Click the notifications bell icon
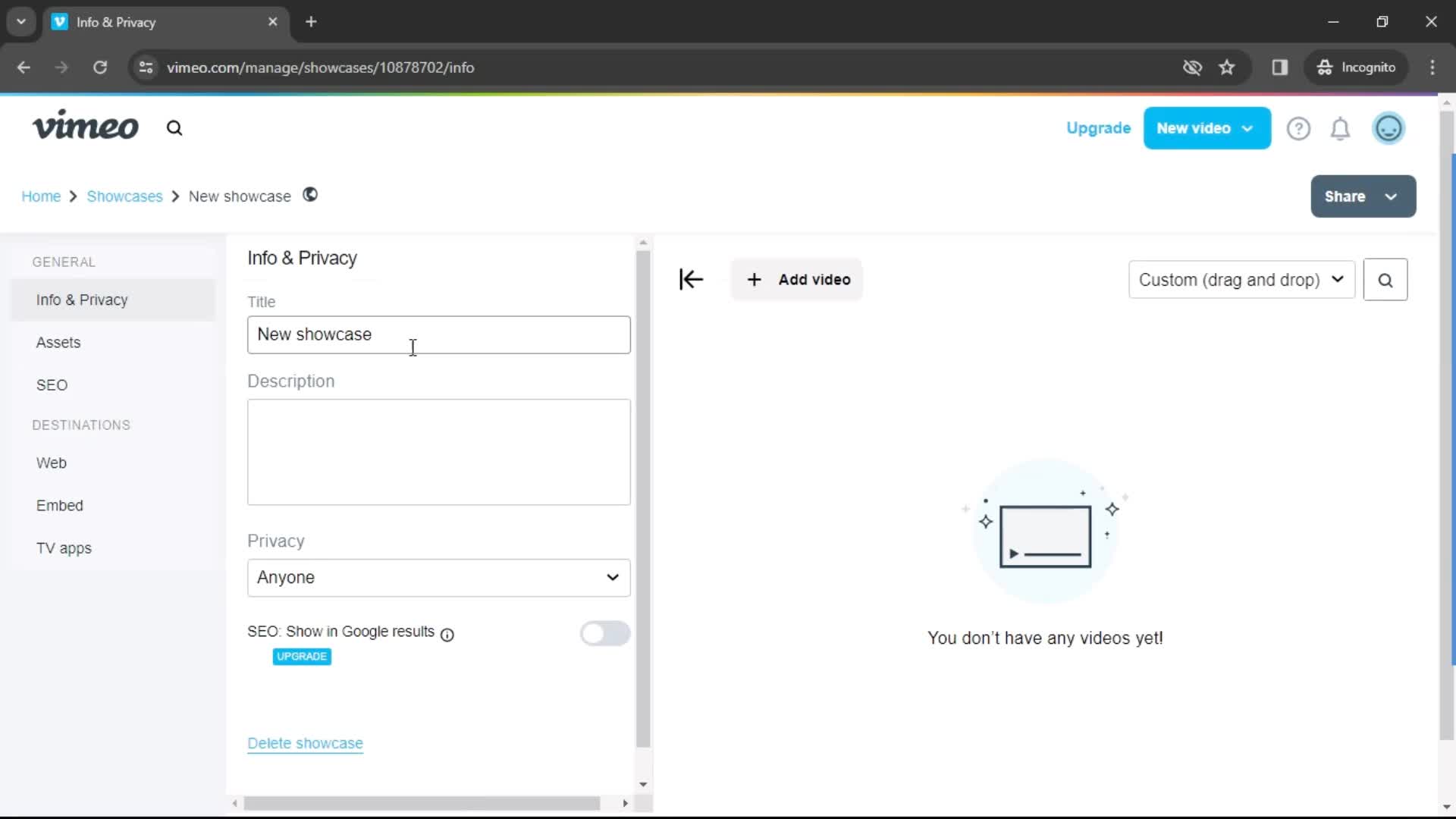1456x819 pixels. pyautogui.click(x=1341, y=128)
